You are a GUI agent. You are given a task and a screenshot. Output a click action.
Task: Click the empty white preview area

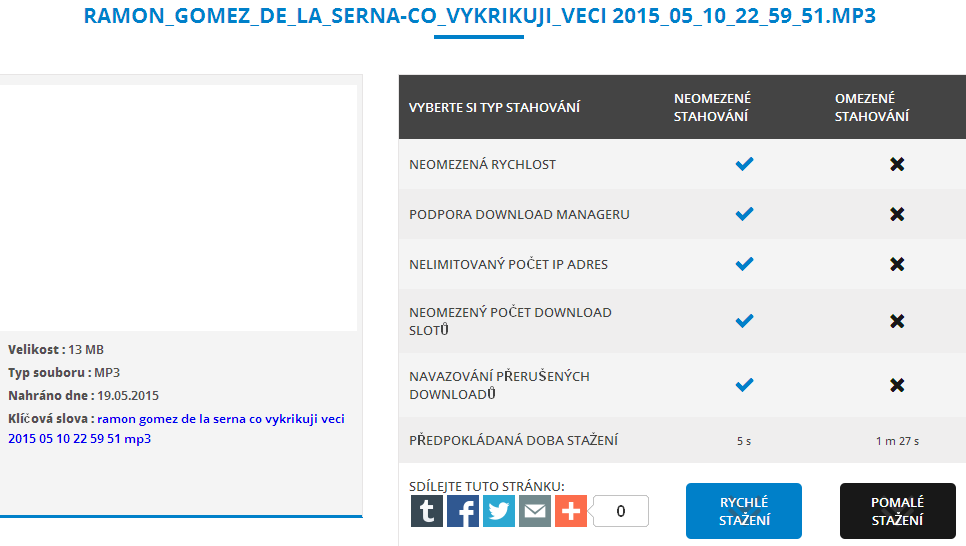point(178,208)
